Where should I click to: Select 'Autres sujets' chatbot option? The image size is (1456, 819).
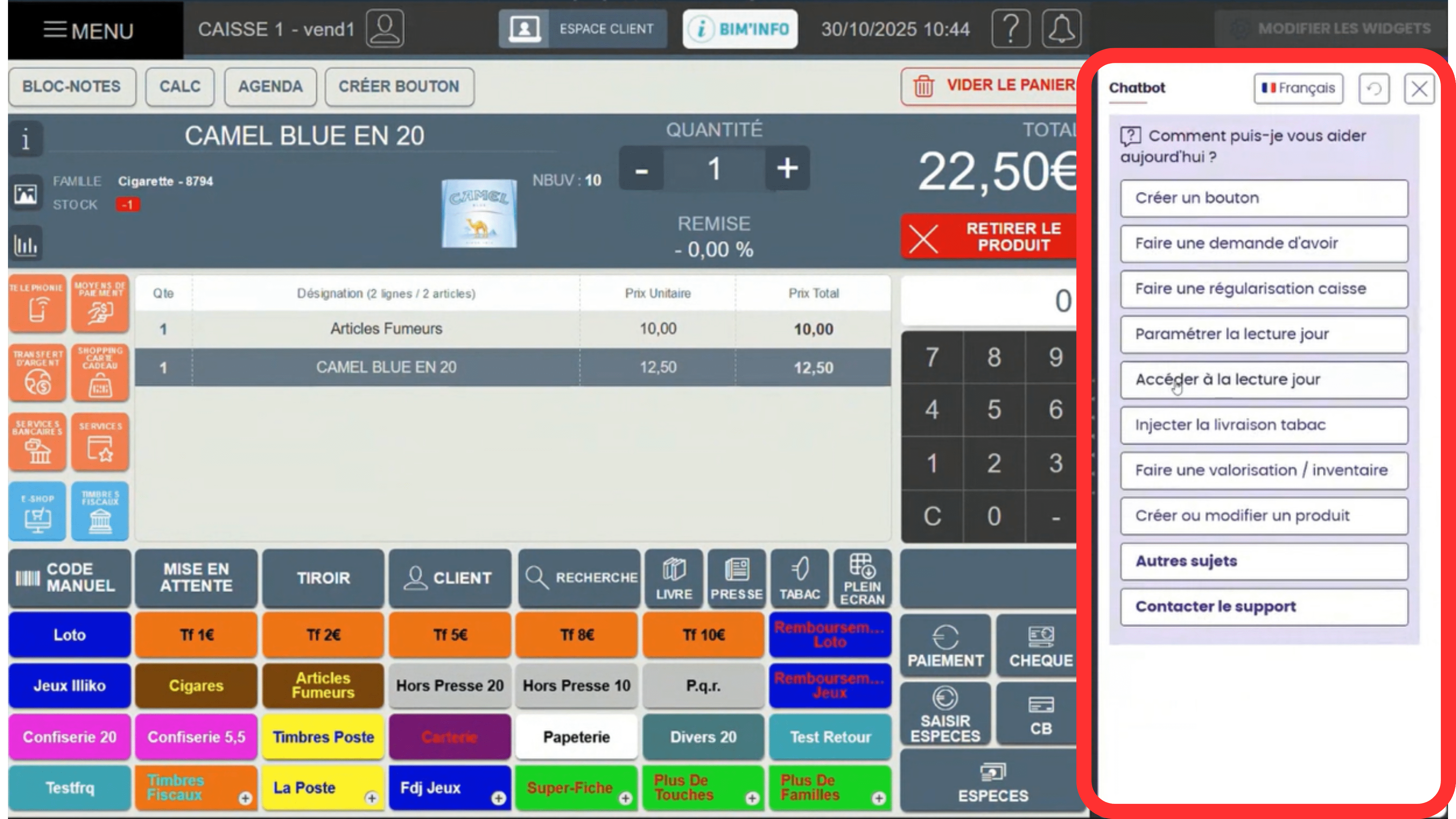[1264, 561]
